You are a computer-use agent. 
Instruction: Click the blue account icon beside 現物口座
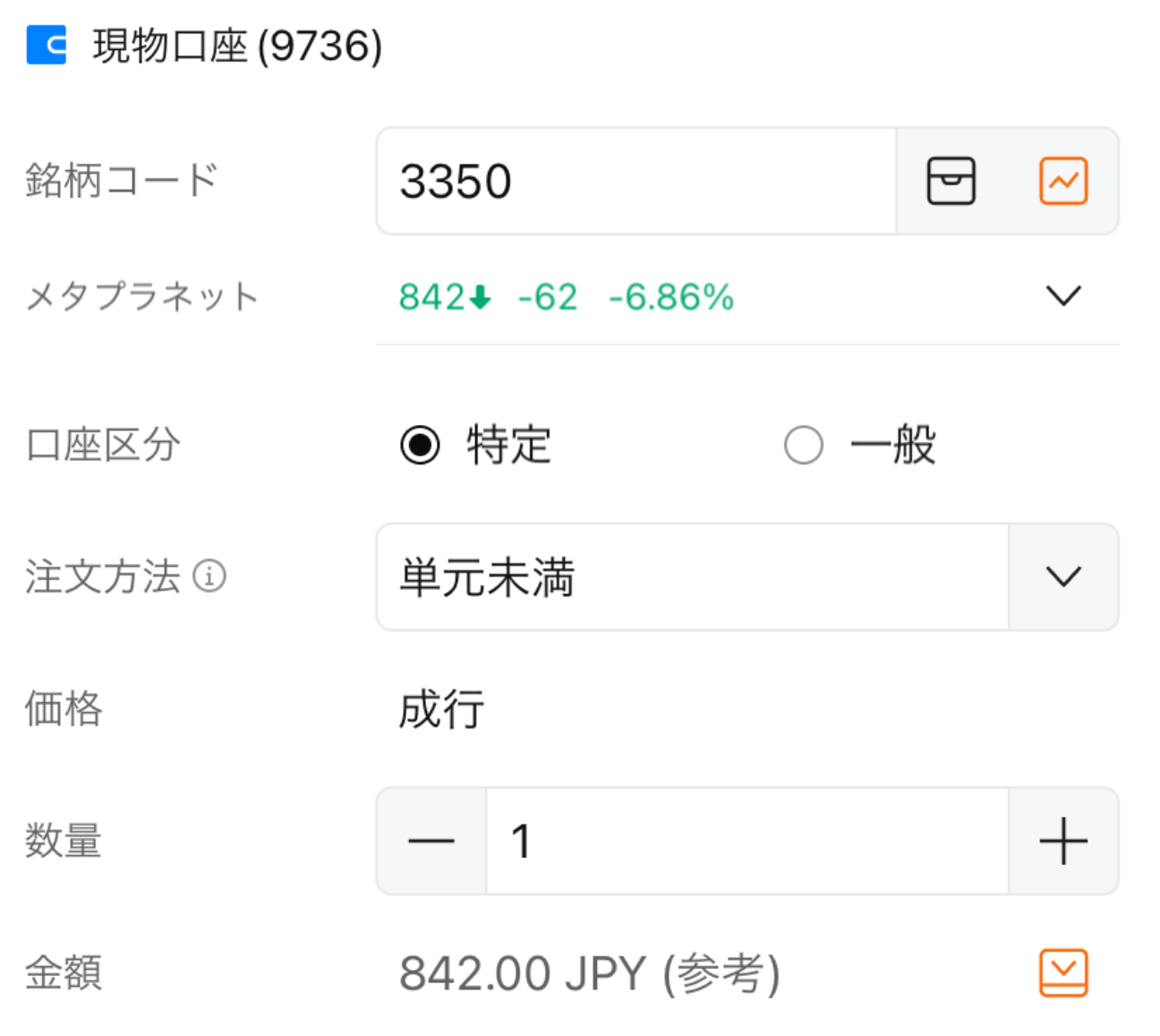click(47, 45)
